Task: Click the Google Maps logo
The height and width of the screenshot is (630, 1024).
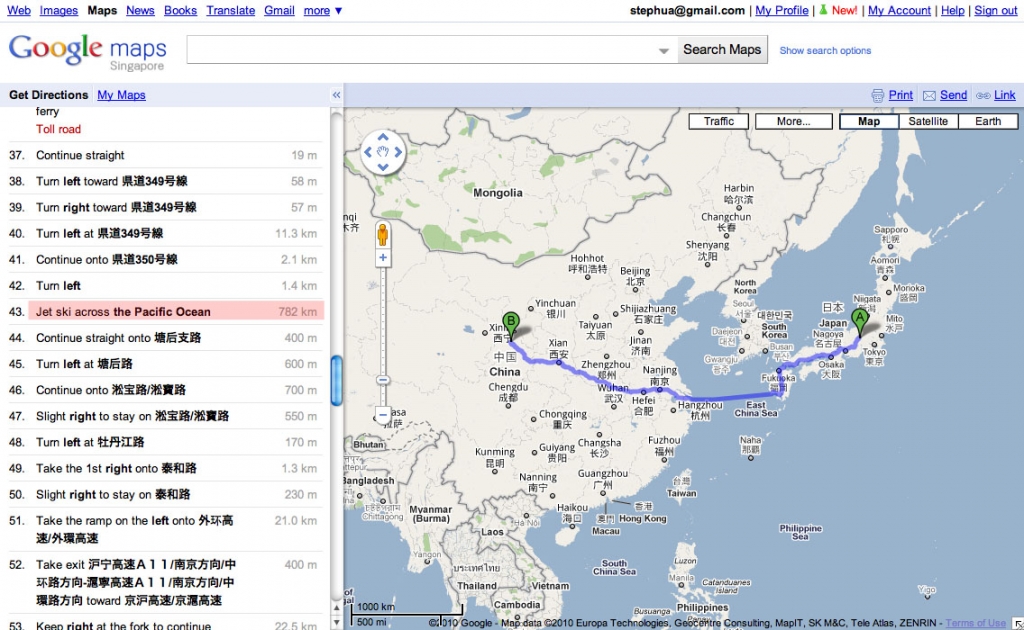Action: point(88,52)
